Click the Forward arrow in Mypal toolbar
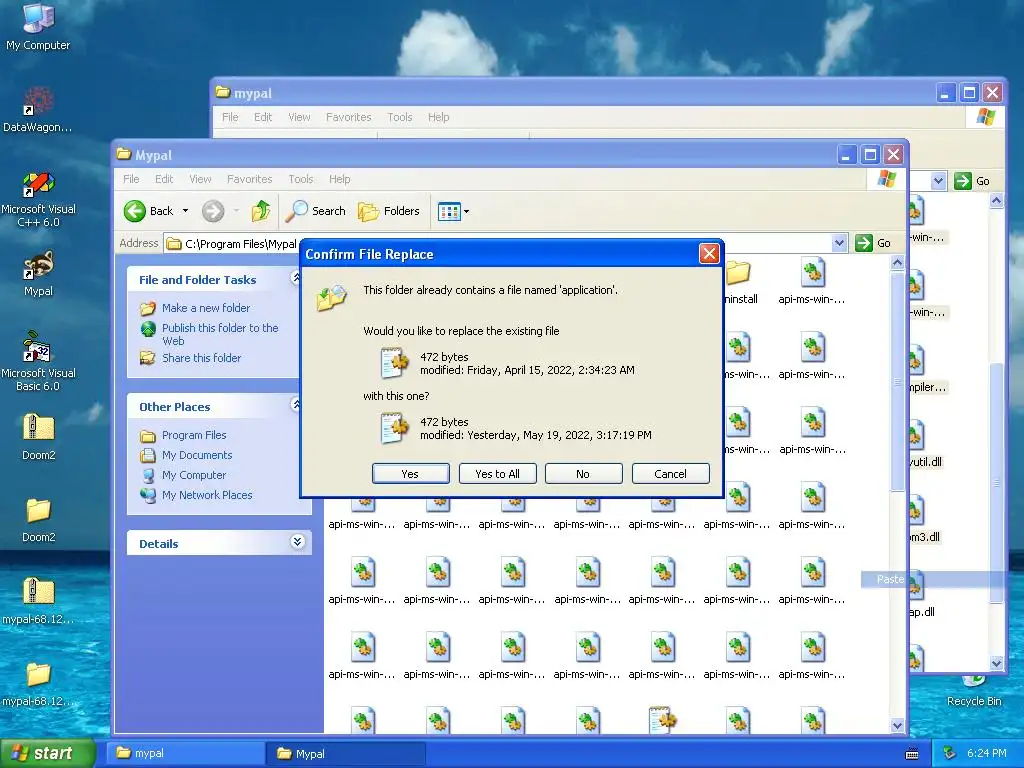Screen dimensions: 1024x768 tap(213, 211)
